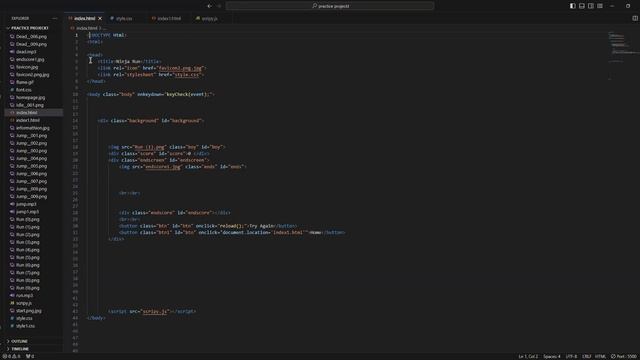
Task: Click the script src line in editor
Action: (x=152, y=311)
